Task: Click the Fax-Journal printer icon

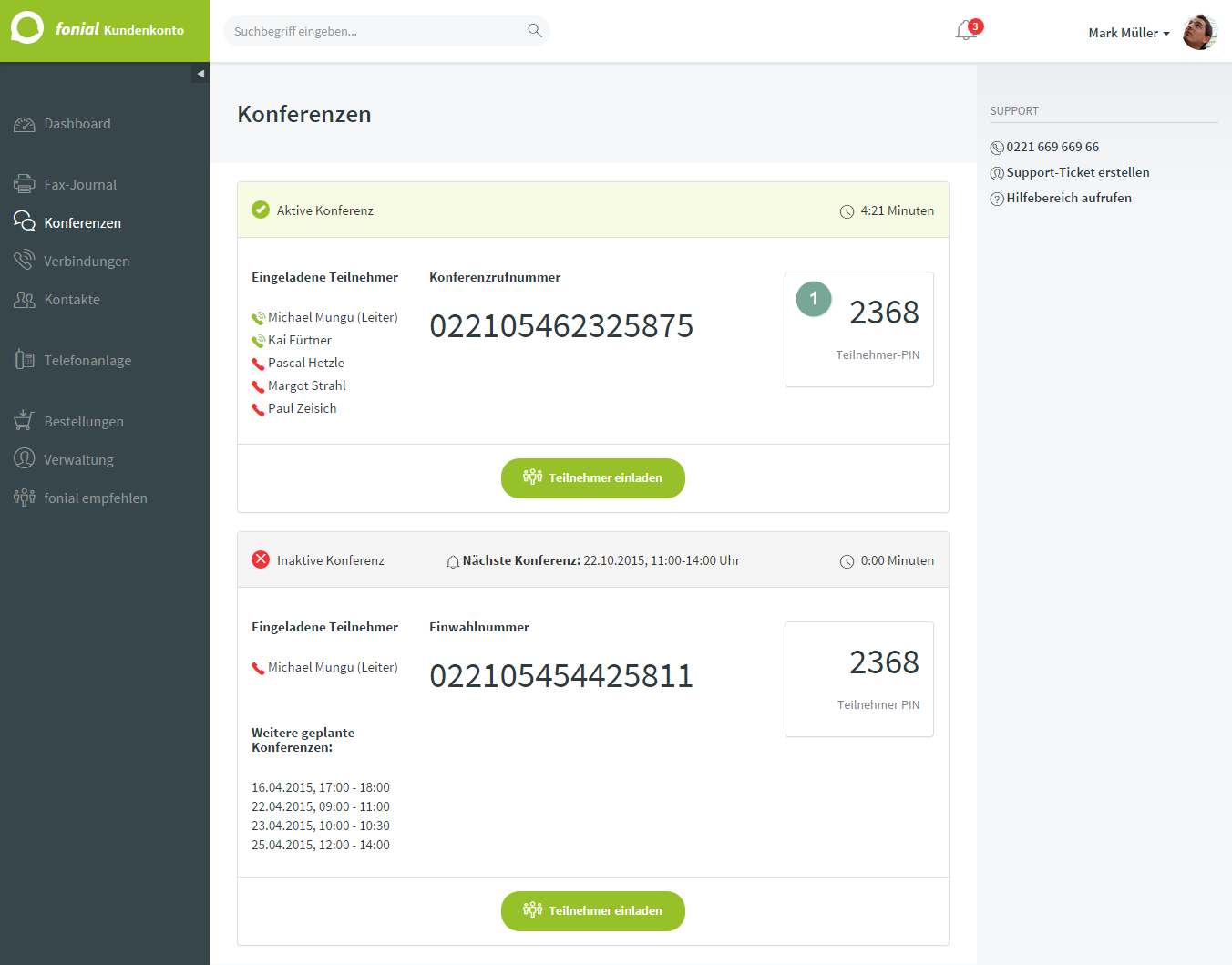Action: tap(25, 184)
